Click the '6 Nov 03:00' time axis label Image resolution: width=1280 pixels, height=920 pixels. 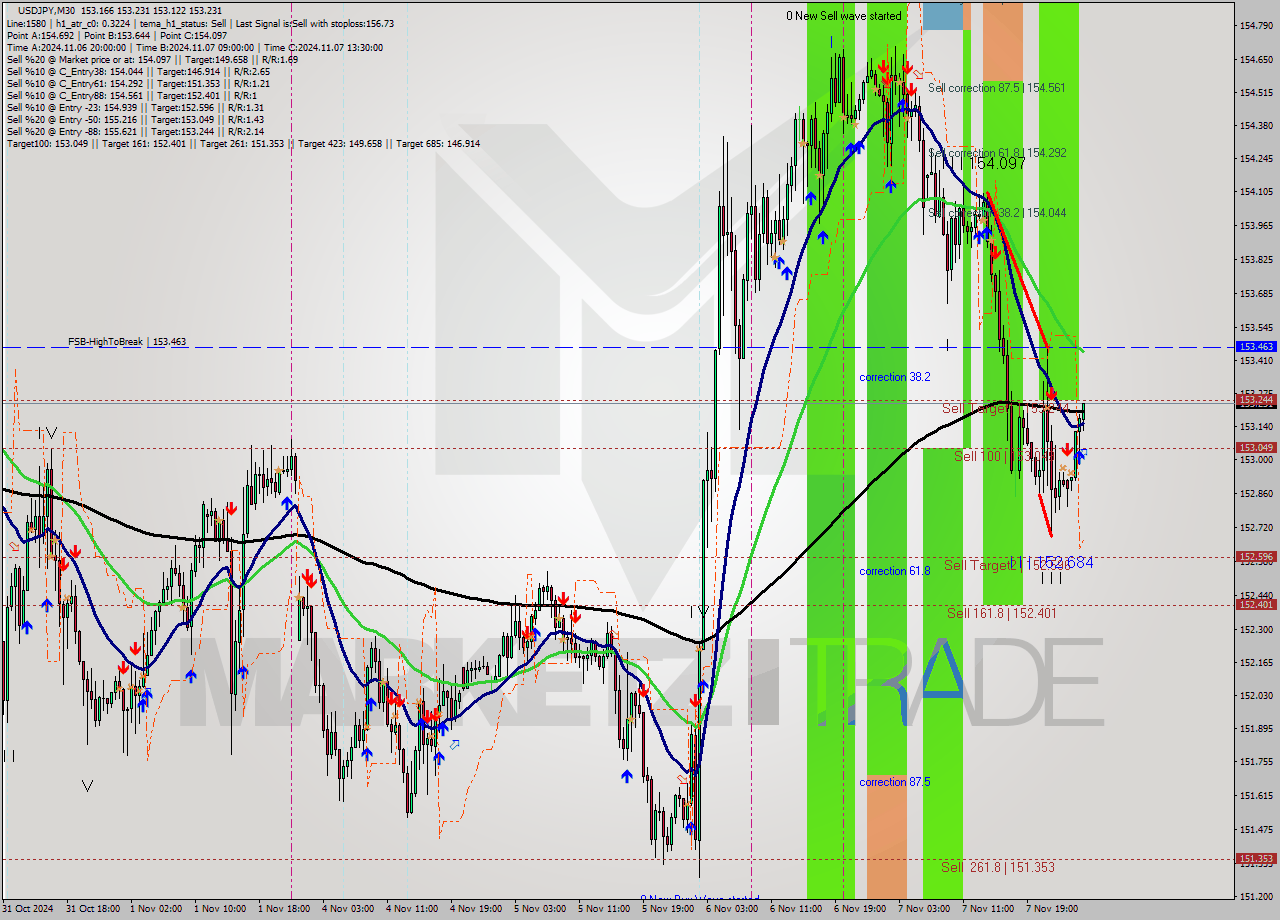click(733, 909)
